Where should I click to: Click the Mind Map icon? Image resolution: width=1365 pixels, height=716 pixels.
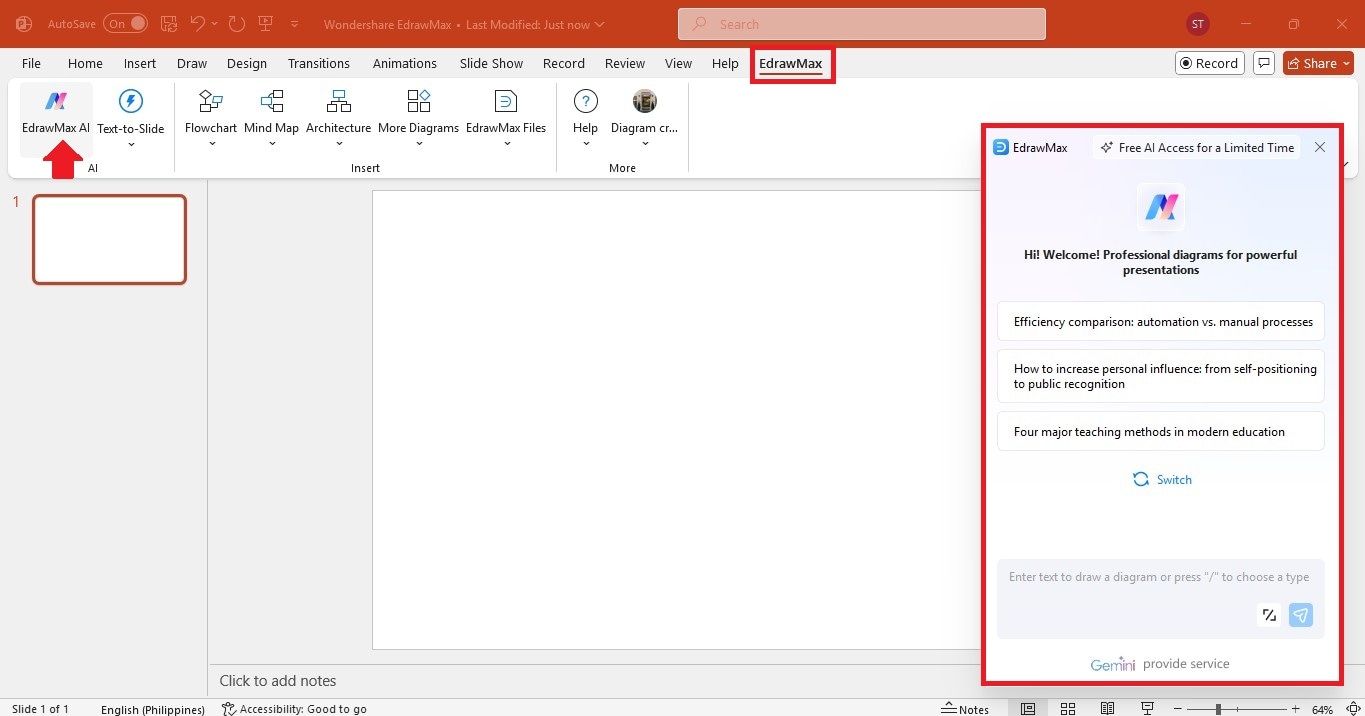(x=272, y=101)
